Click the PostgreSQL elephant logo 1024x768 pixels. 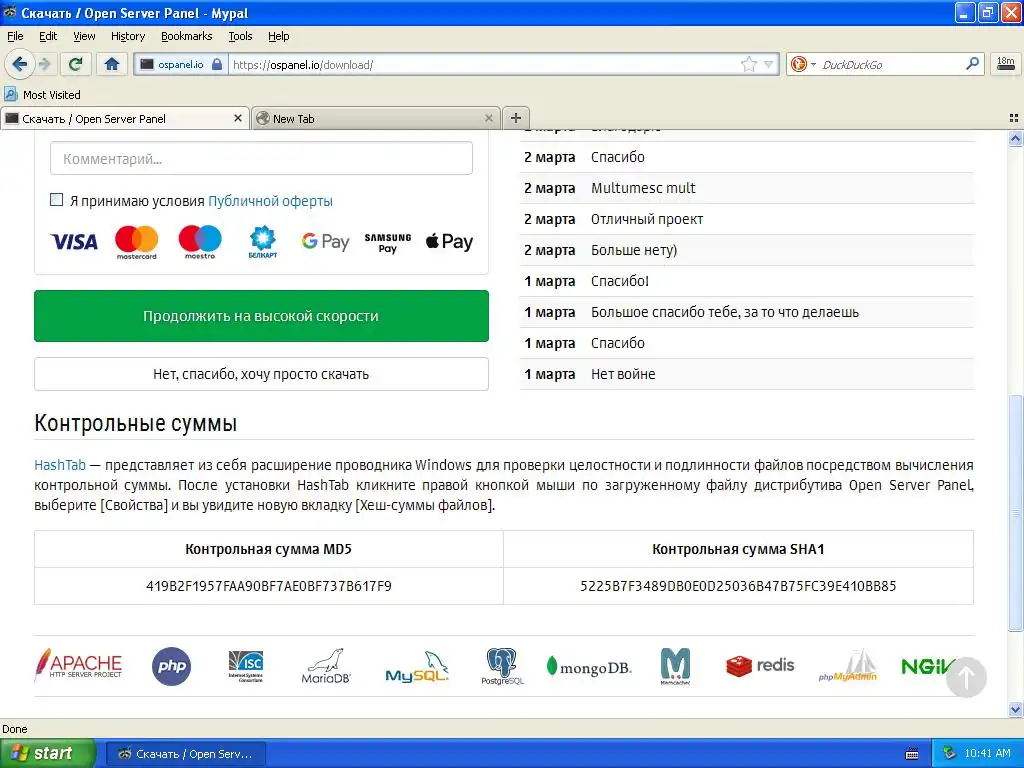(502, 666)
